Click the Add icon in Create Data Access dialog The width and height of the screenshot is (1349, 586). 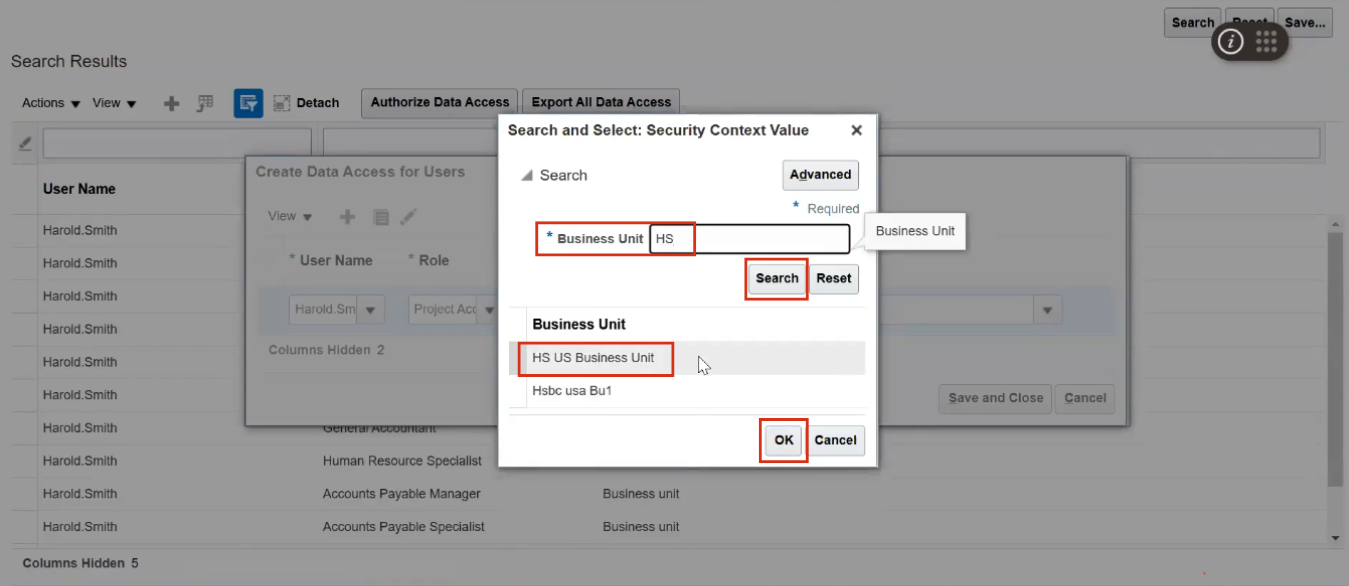[x=347, y=216]
